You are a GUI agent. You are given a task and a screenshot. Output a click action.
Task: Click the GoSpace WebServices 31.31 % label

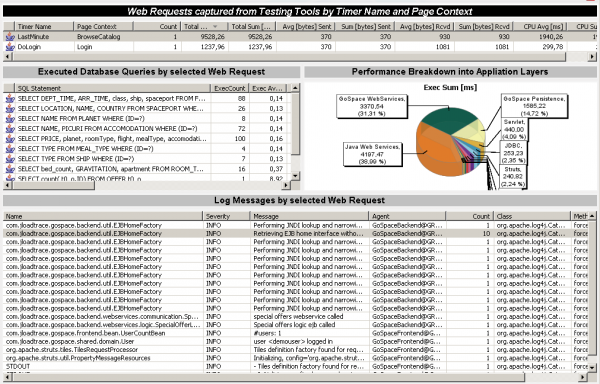pyautogui.click(x=372, y=106)
